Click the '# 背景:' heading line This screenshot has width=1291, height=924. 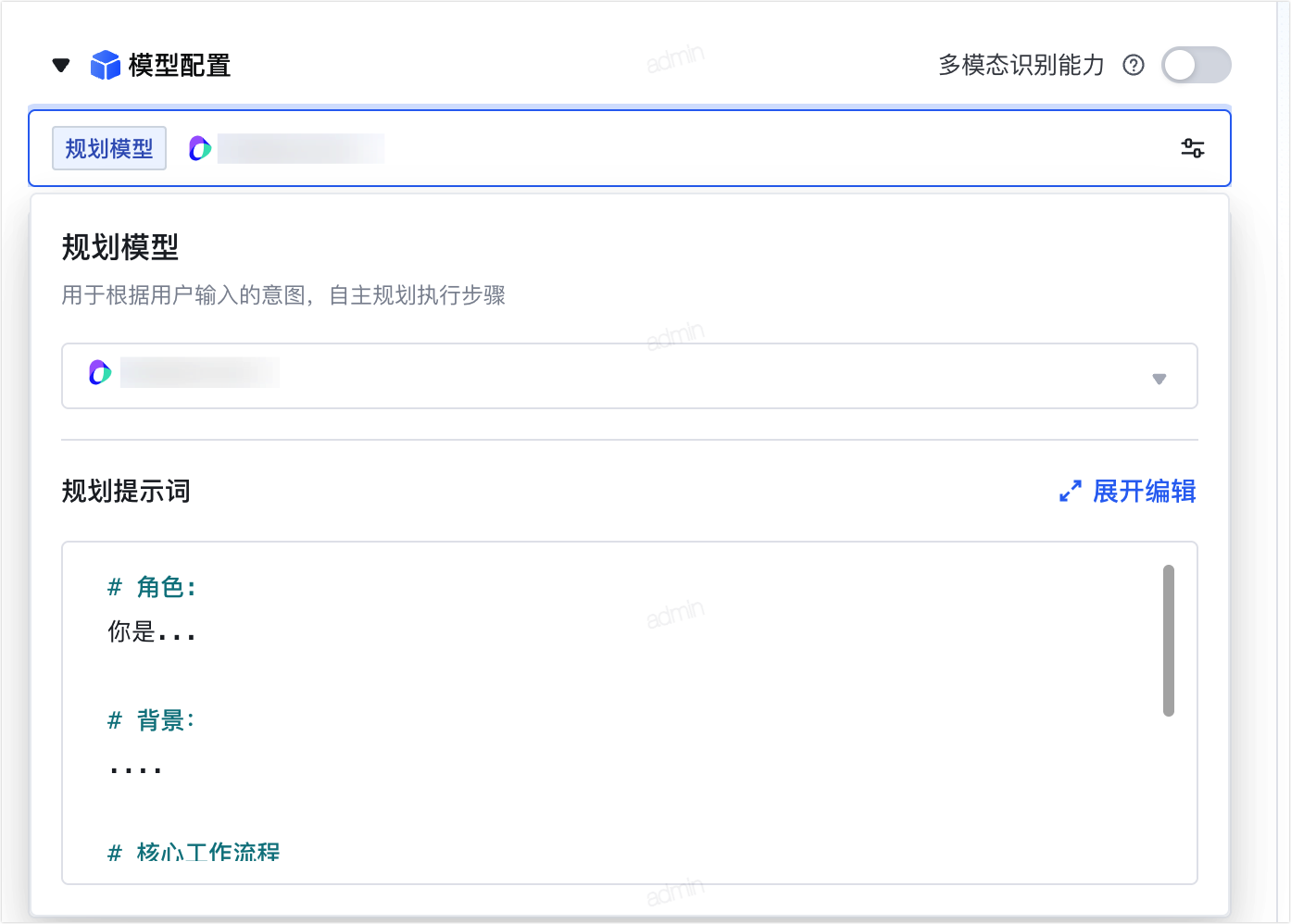[x=151, y=720]
